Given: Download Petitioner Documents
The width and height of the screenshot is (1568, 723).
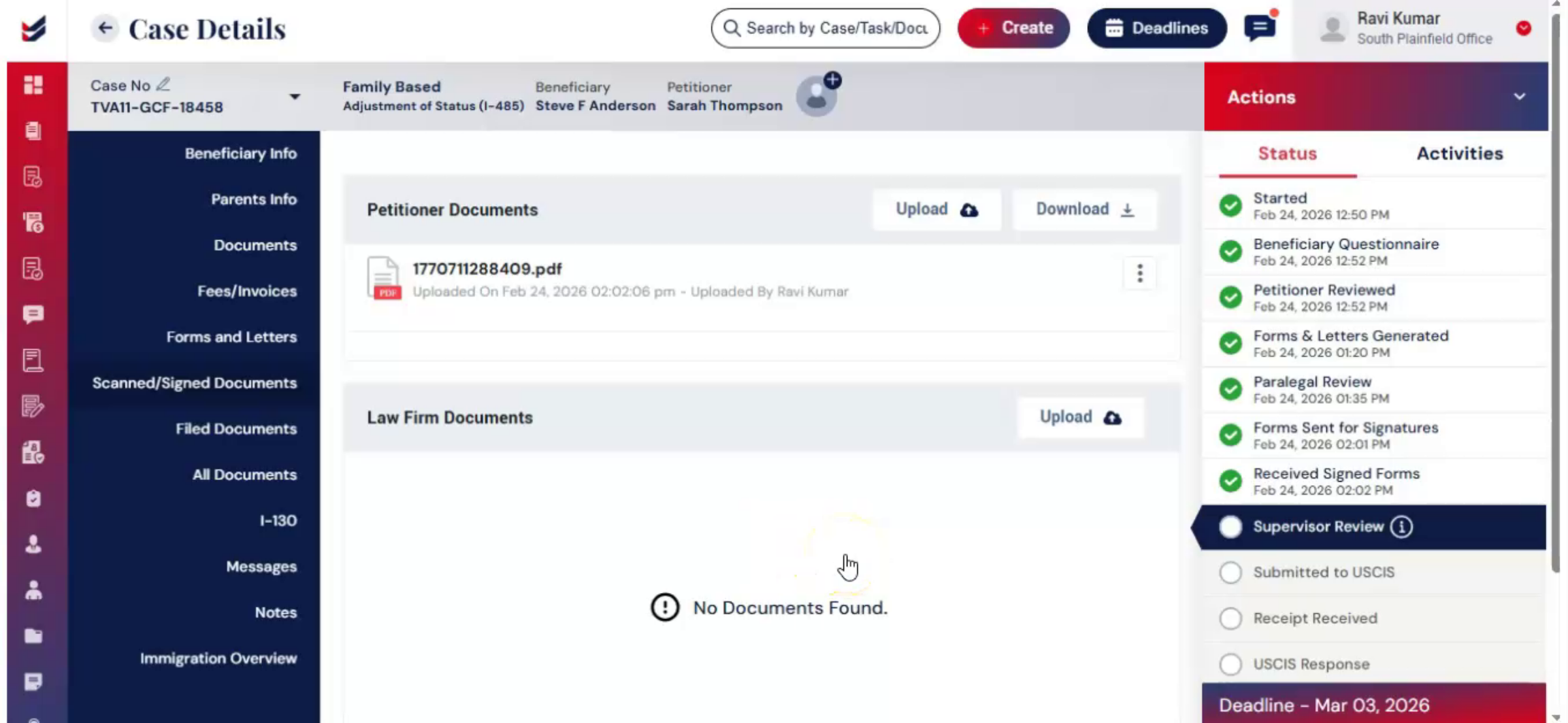Looking at the screenshot, I should tap(1085, 209).
